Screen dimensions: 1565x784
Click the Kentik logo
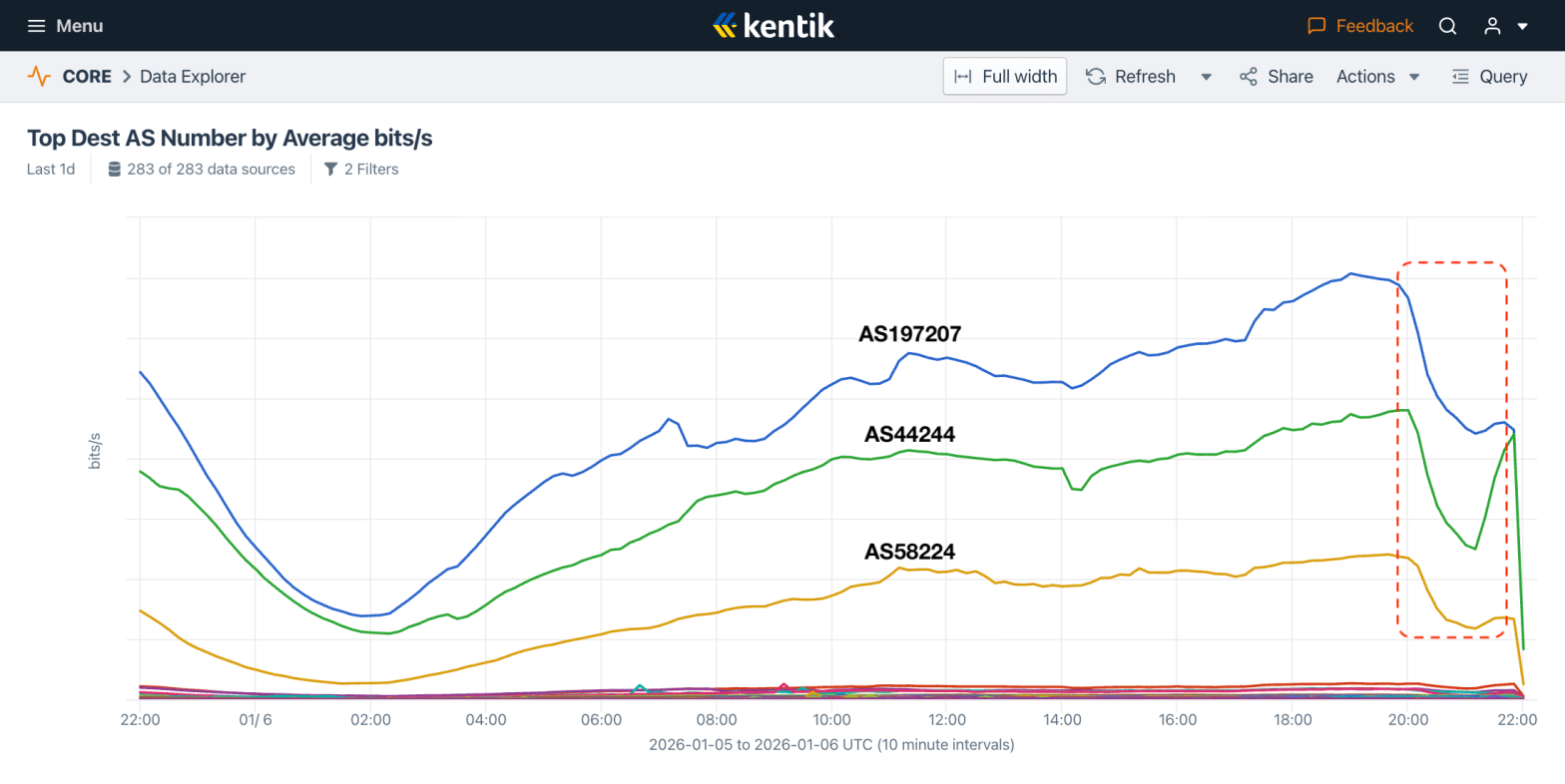pos(774,25)
